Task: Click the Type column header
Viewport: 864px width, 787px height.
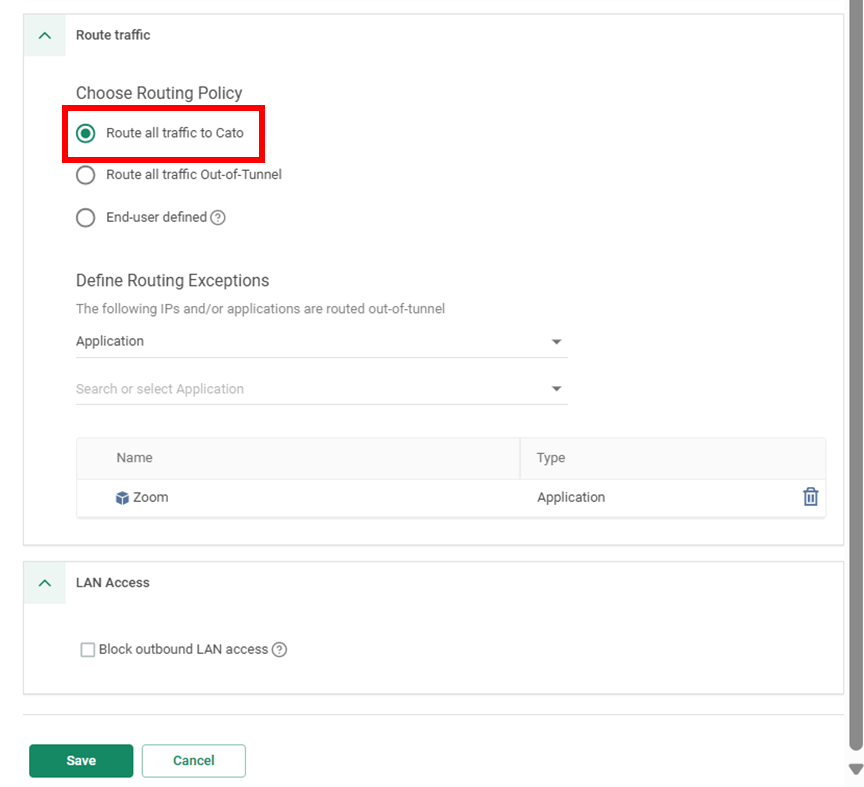Action: click(x=551, y=458)
